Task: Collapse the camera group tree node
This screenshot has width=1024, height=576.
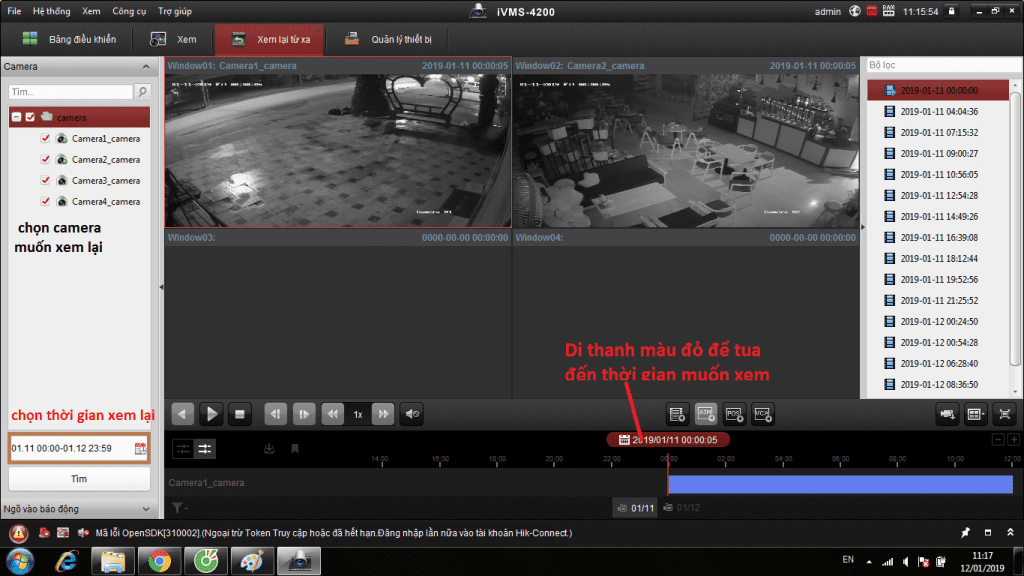Action: (16, 117)
